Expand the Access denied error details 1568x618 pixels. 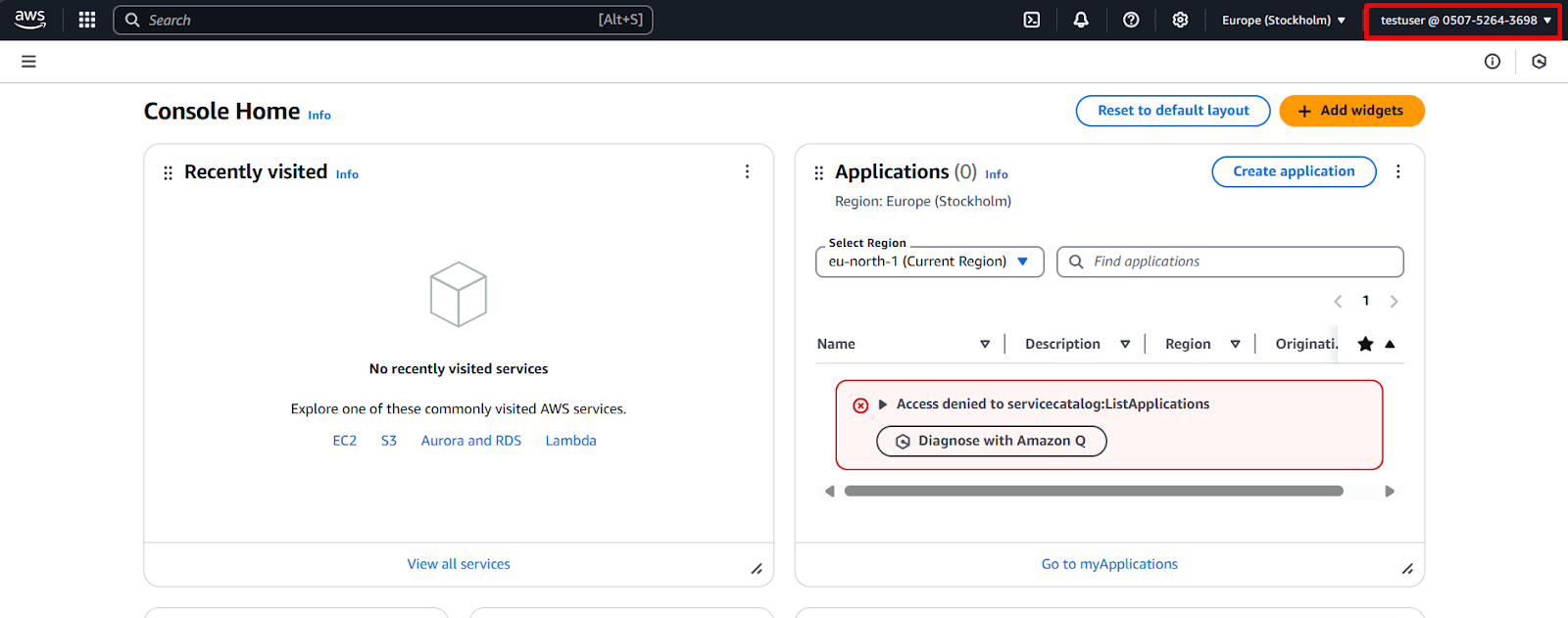click(x=883, y=404)
